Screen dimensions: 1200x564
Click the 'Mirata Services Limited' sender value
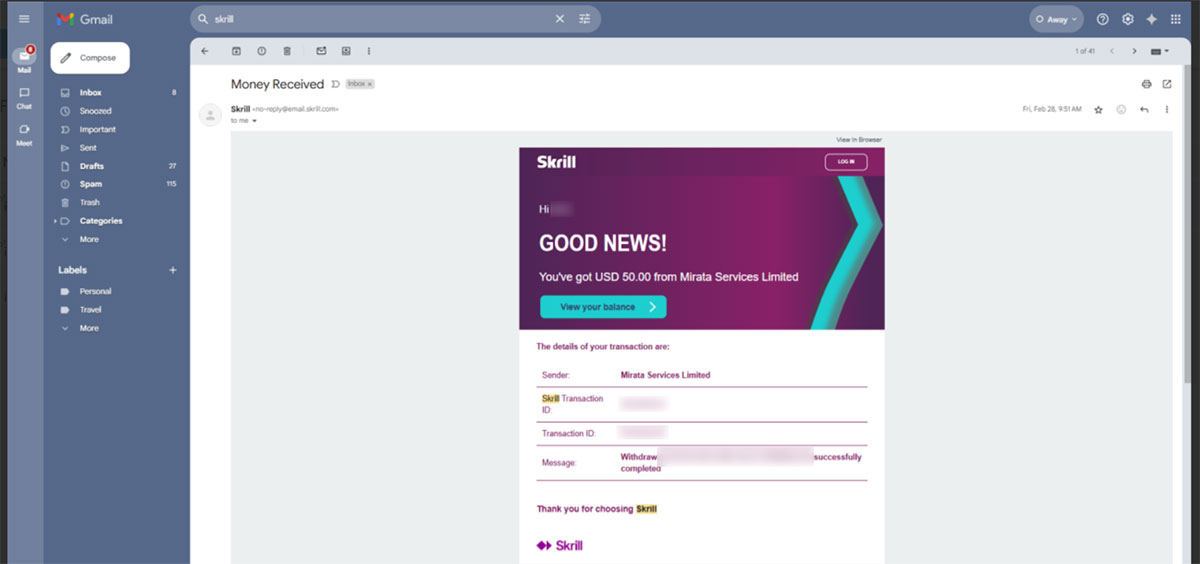coord(665,375)
